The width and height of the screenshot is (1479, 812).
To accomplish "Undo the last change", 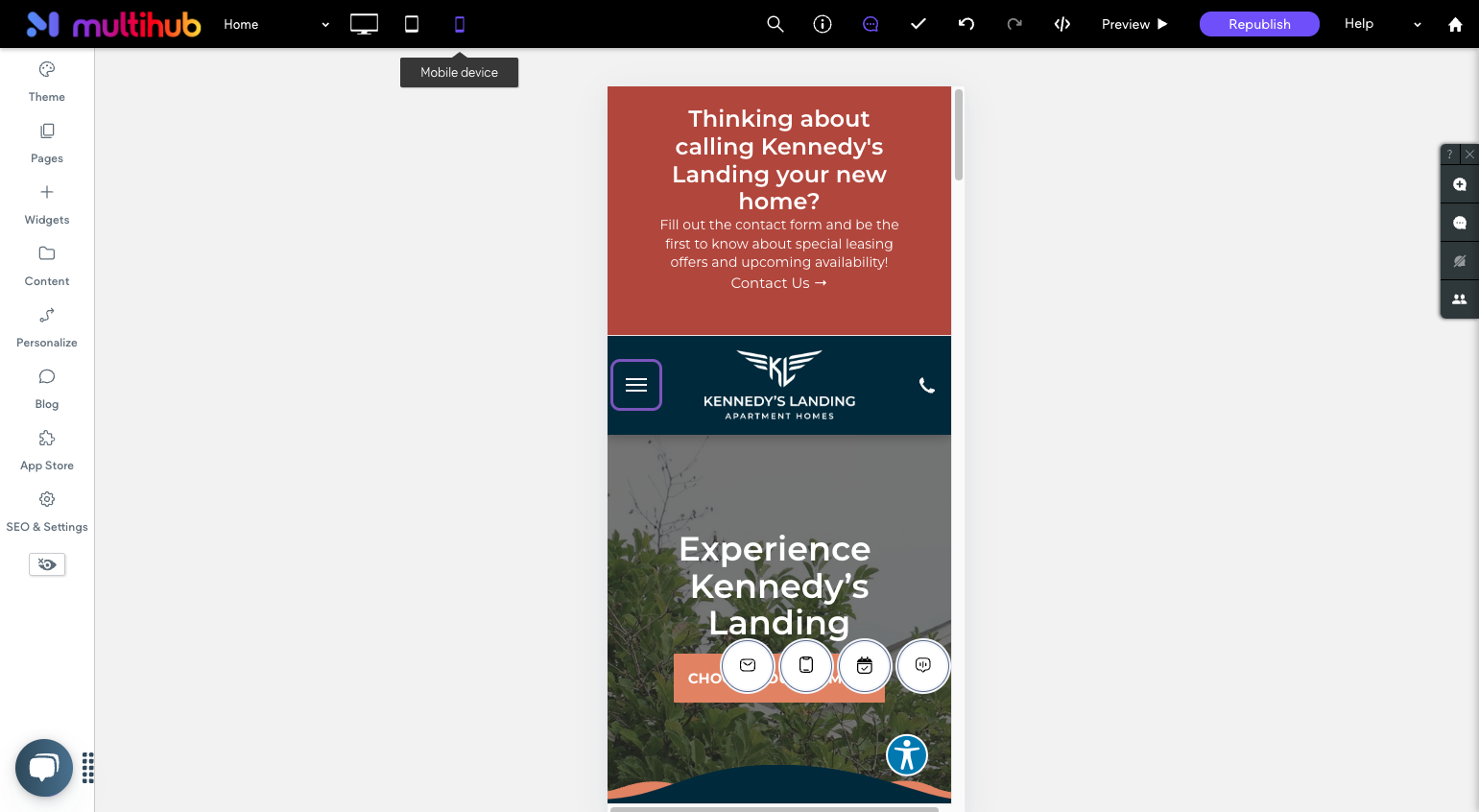I will (966, 24).
